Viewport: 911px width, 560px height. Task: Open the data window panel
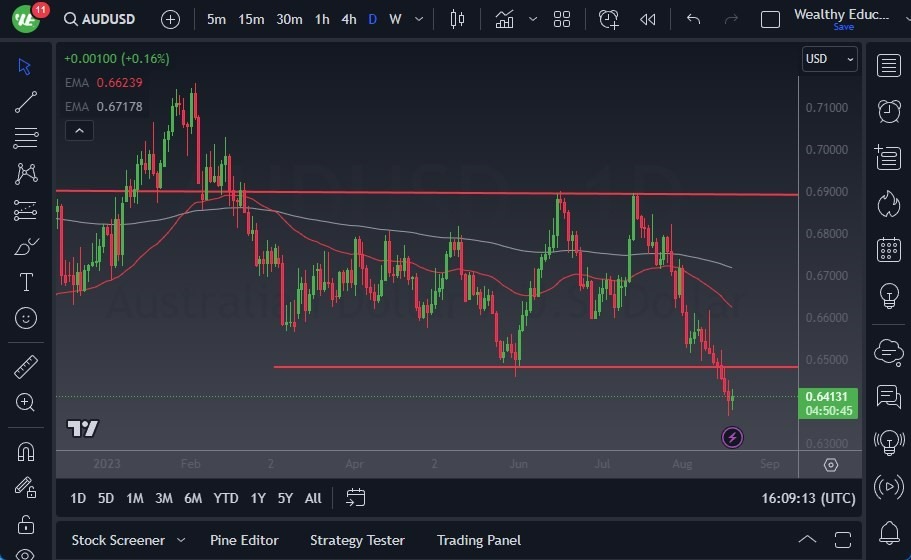point(888,157)
